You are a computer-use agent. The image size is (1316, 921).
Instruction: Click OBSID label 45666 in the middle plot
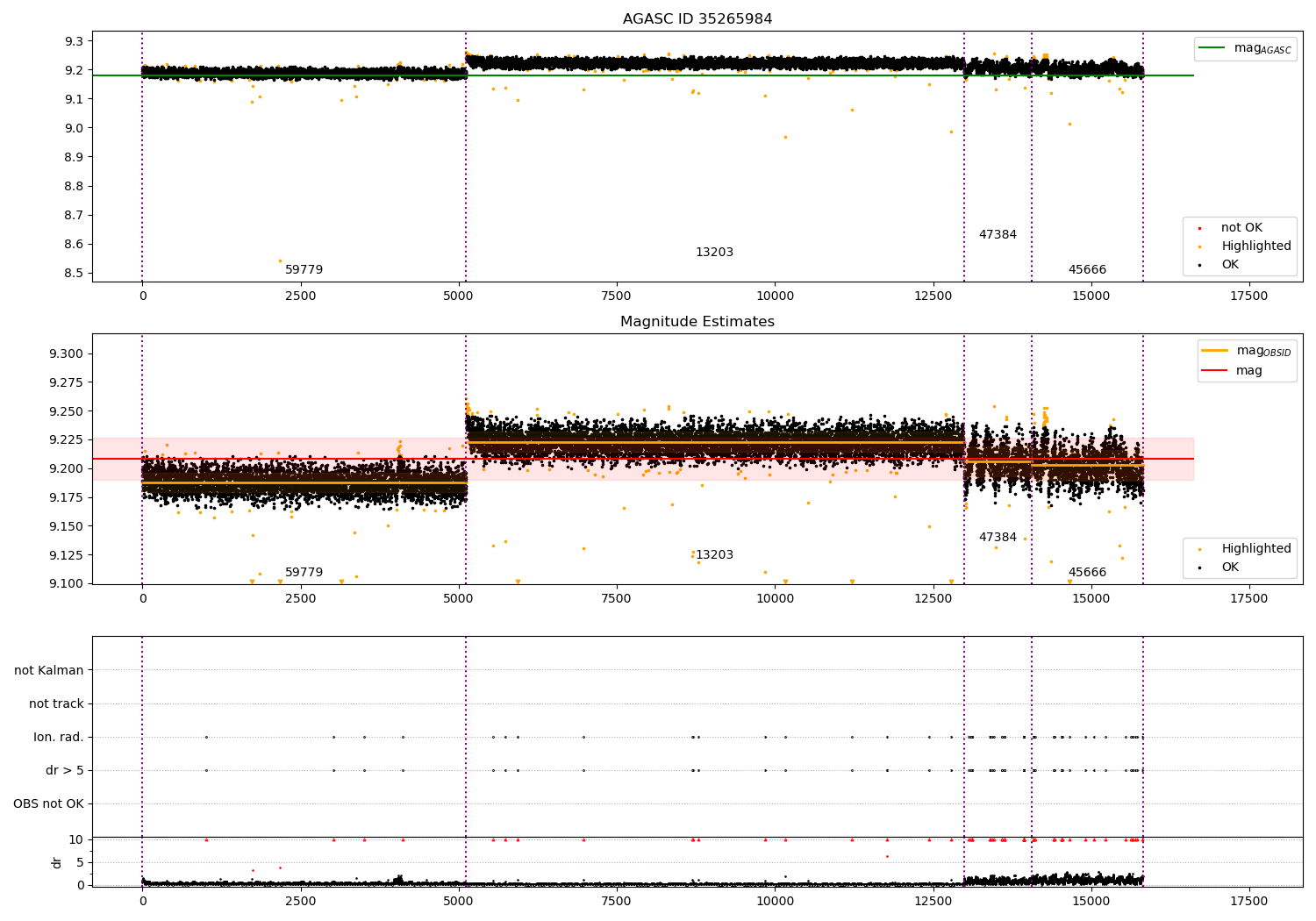tap(1087, 573)
